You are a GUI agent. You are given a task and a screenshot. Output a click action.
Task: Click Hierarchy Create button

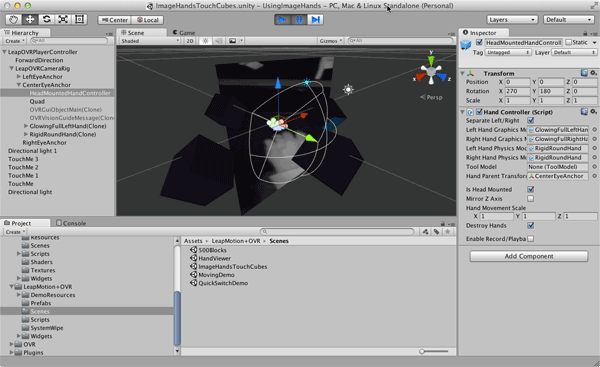[x=15, y=41]
